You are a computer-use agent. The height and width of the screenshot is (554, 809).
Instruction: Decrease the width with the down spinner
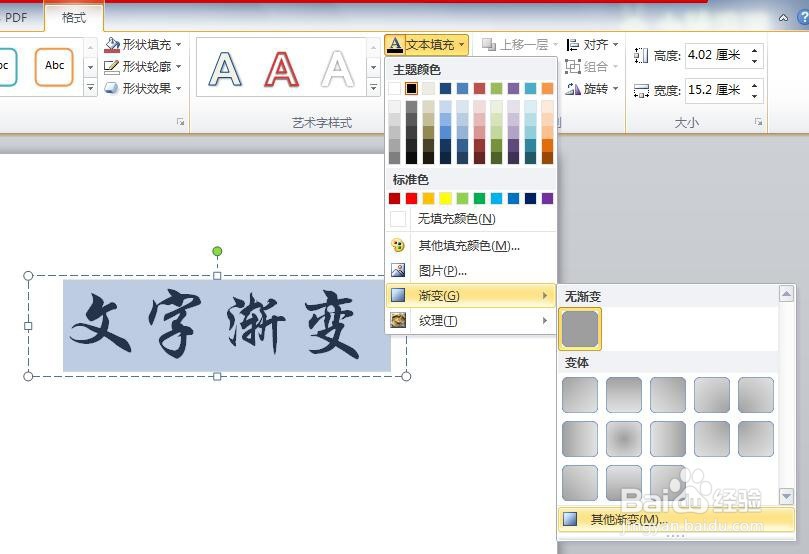tap(755, 95)
